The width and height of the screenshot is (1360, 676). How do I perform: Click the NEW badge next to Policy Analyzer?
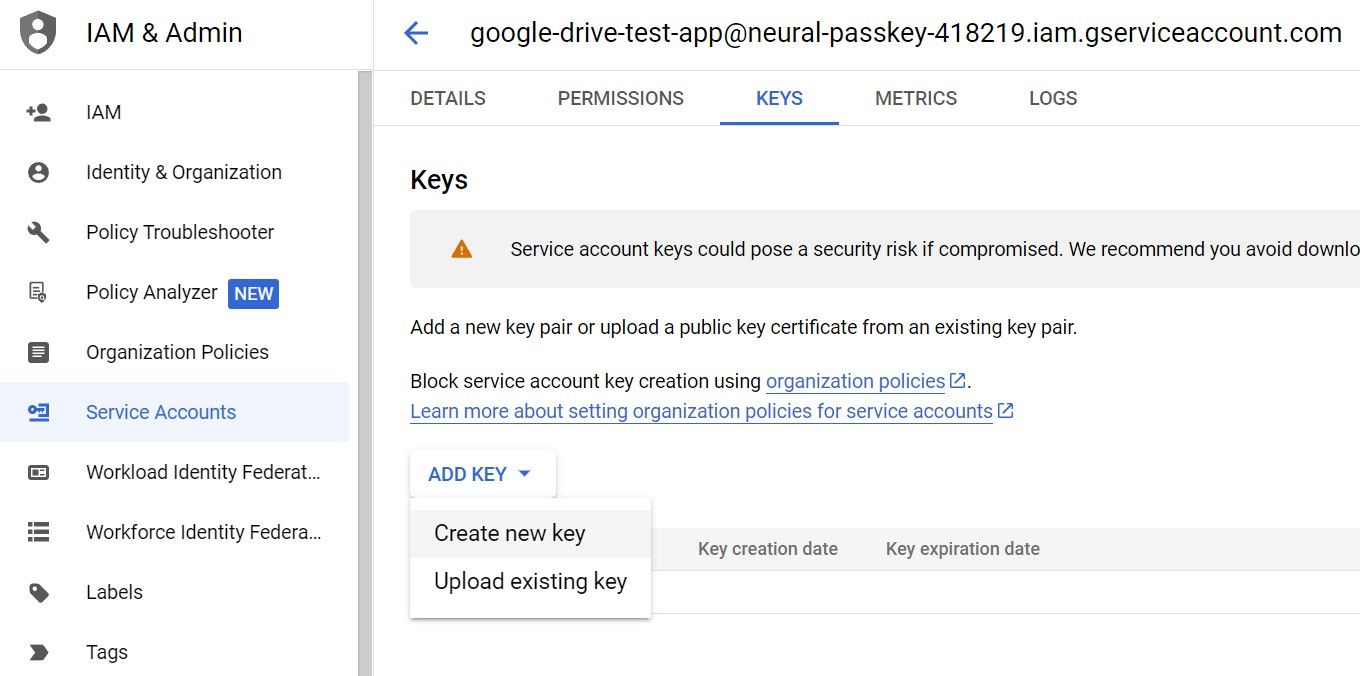253,293
